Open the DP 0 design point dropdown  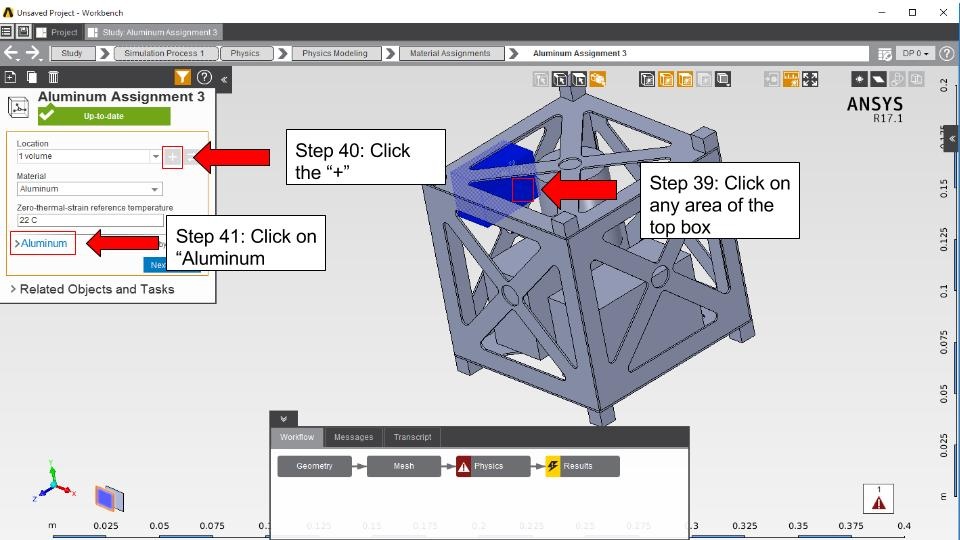[x=915, y=53]
